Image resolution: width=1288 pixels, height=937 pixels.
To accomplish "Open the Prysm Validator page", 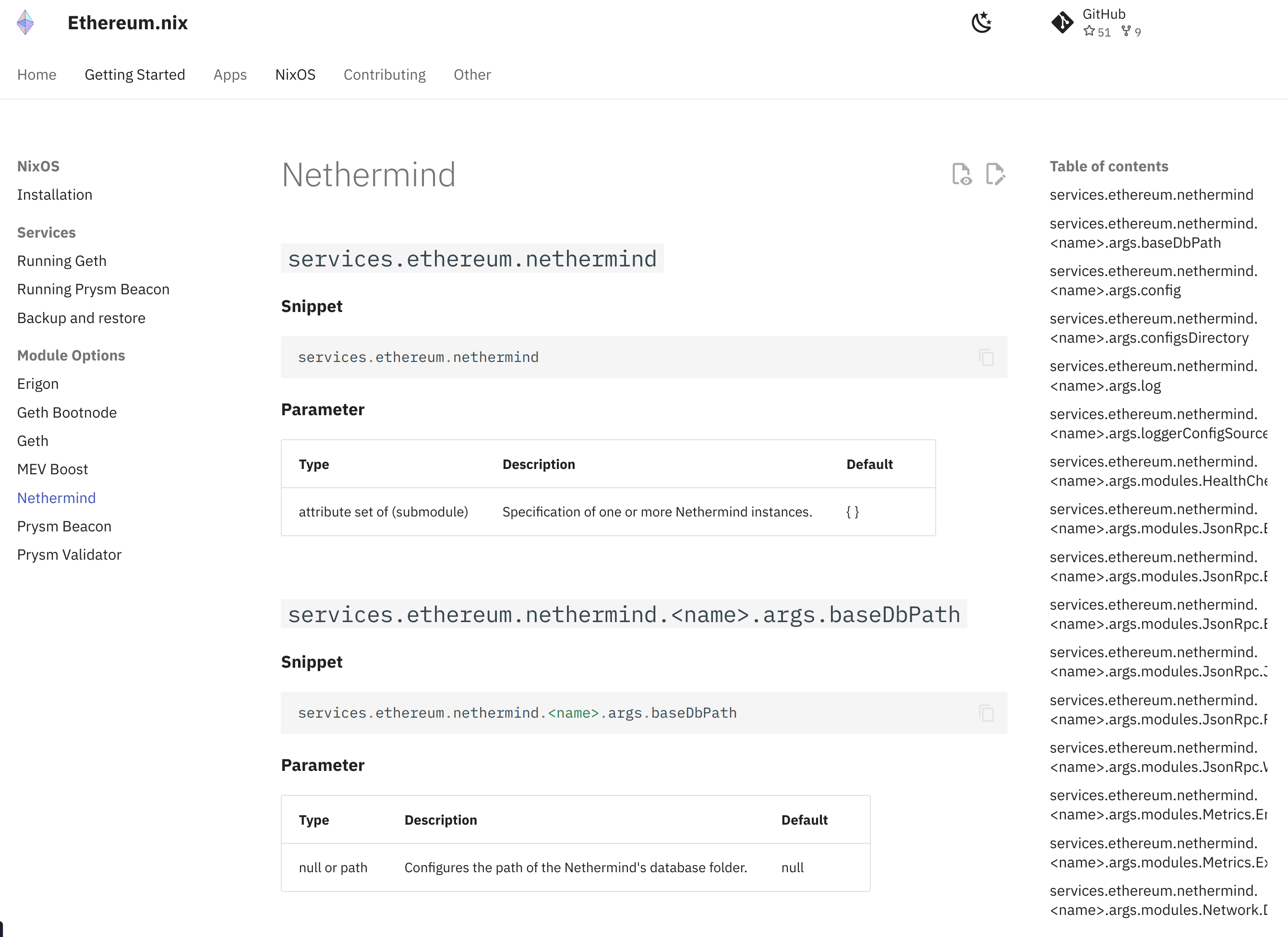I will pyautogui.click(x=69, y=555).
